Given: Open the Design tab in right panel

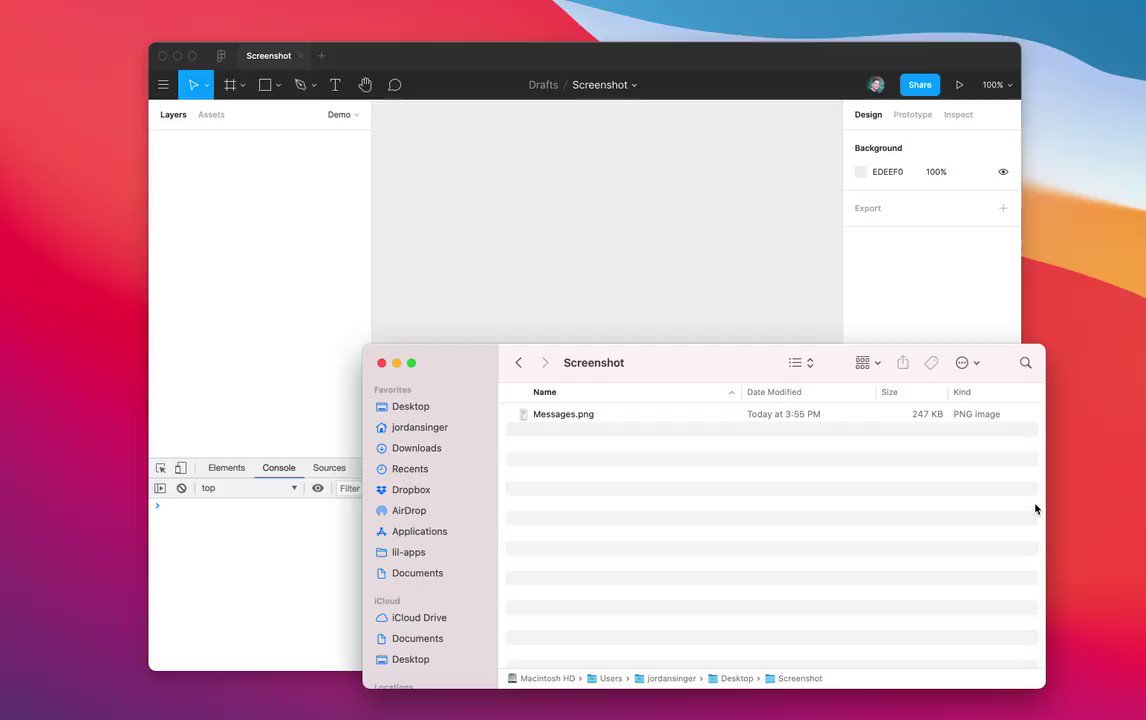Looking at the screenshot, I should click(x=868, y=115).
